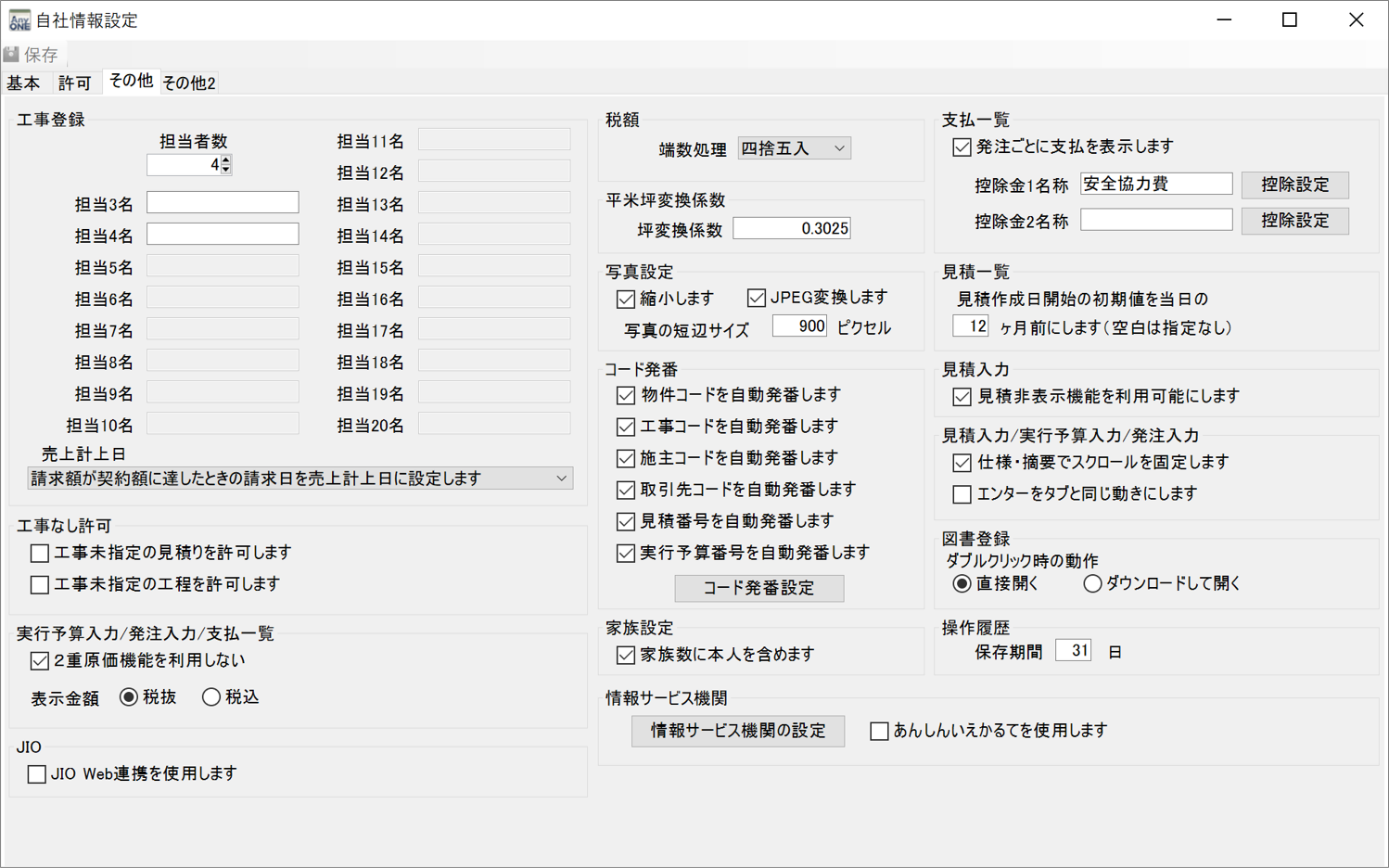The height and width of the screenshot is (868, 1389).
Task: Open the 端数処理 四捨五入 dropdown
Action: pyautogui.click(x=794, y=148)
